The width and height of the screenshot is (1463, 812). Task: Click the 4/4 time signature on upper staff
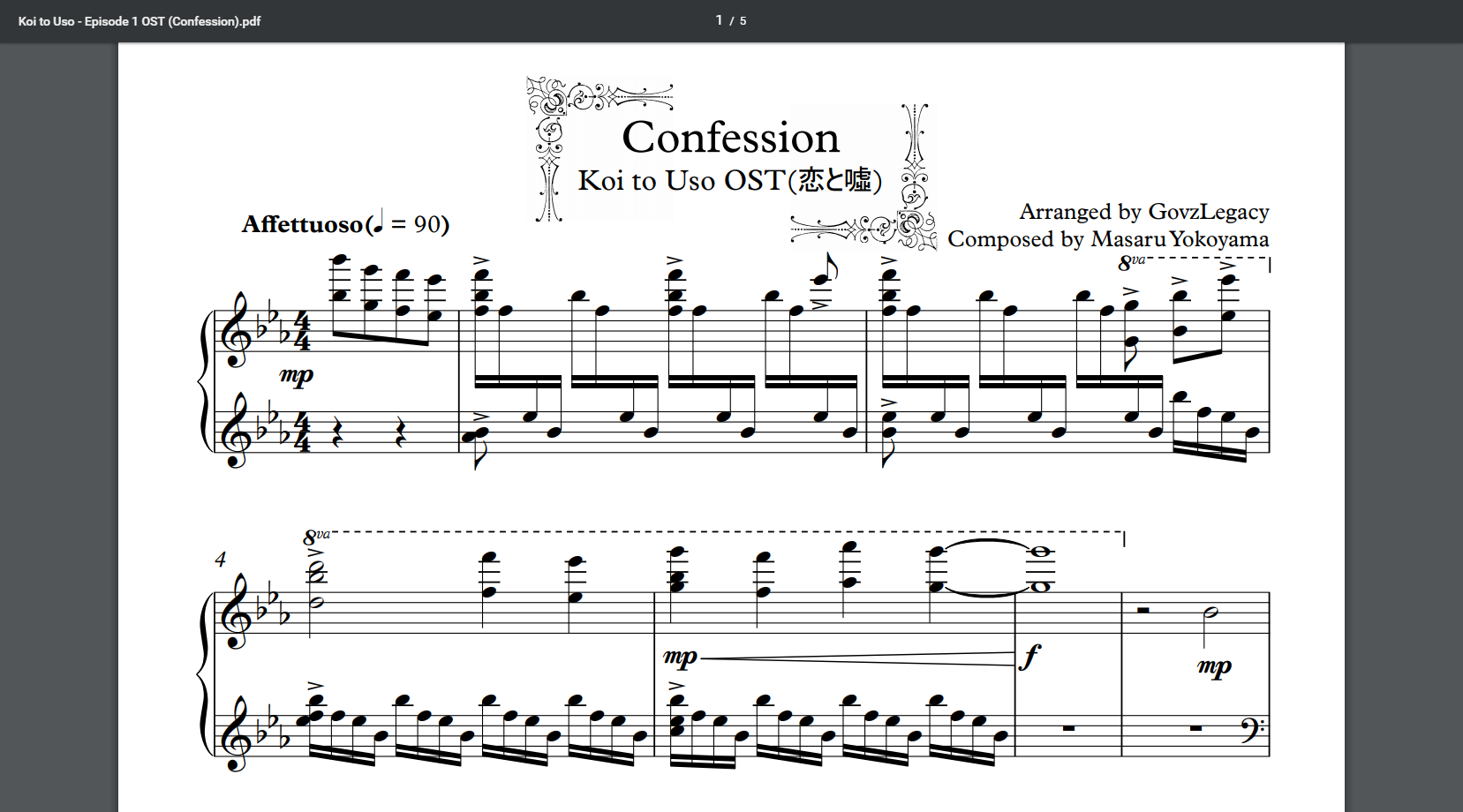click(302, 331)
